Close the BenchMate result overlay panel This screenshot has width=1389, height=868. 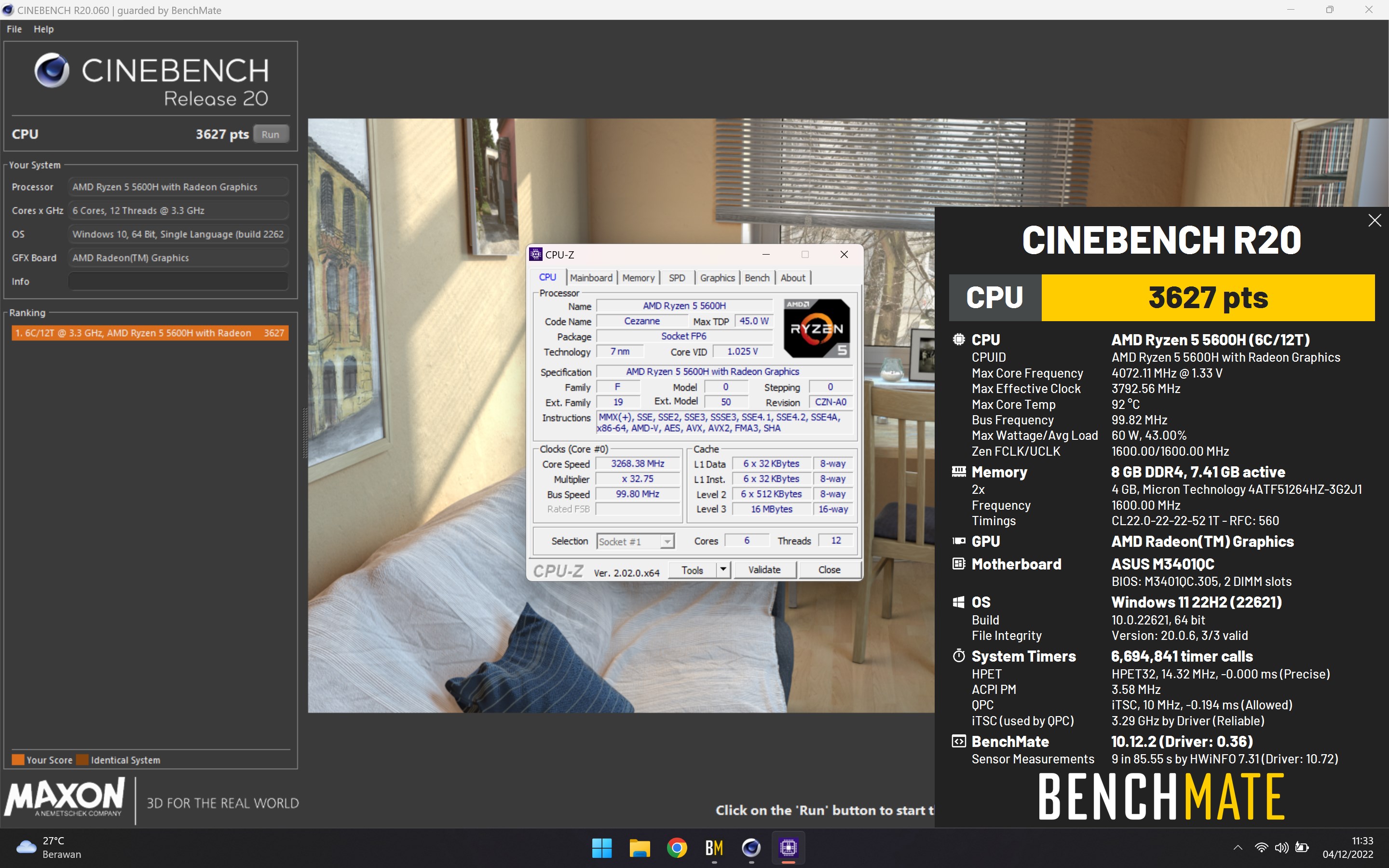(1374, 220)
